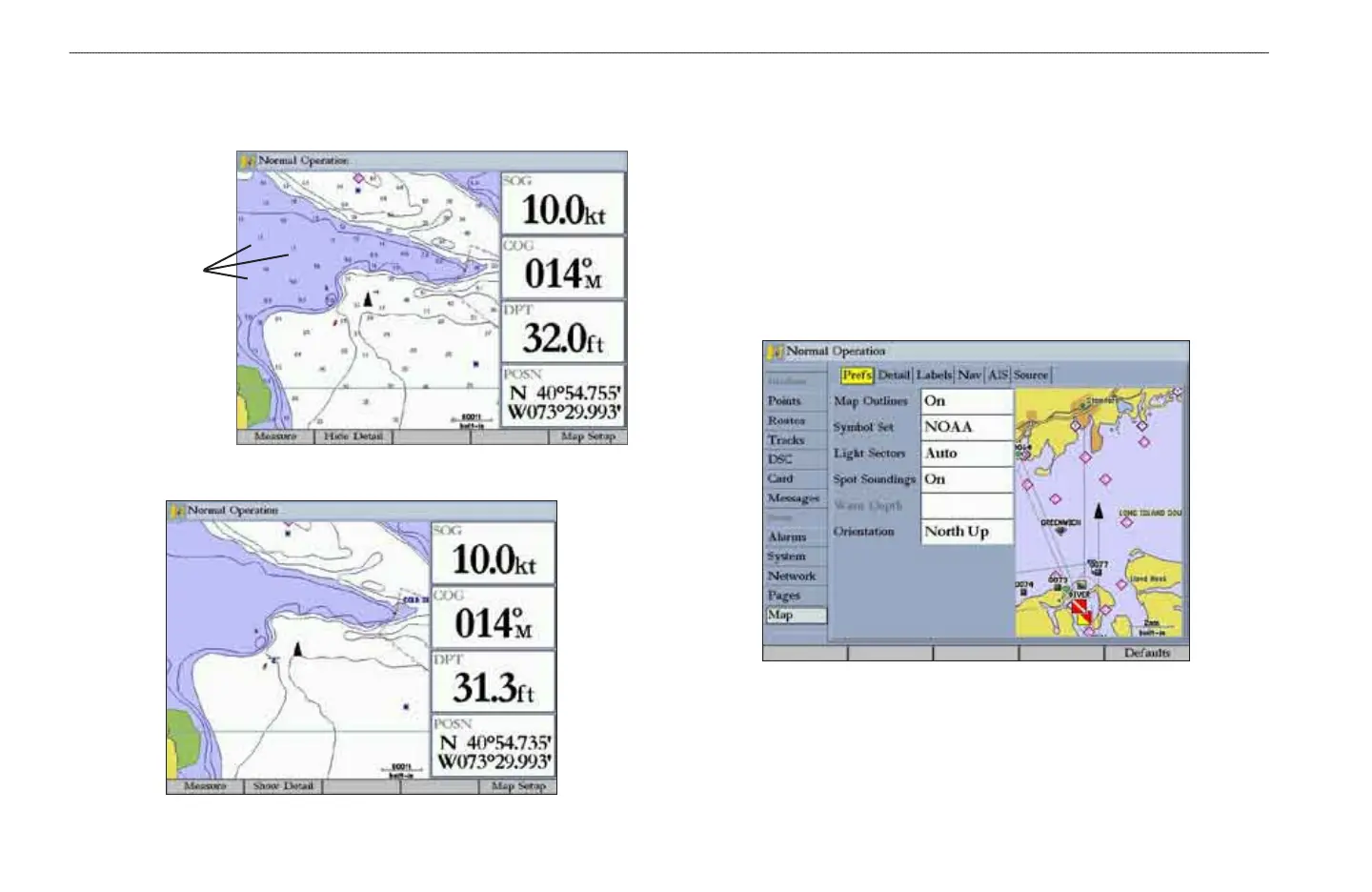Screen dimensions: 1372x892
Task: Open the Spot Soundings value field
Action: point(966,479)
